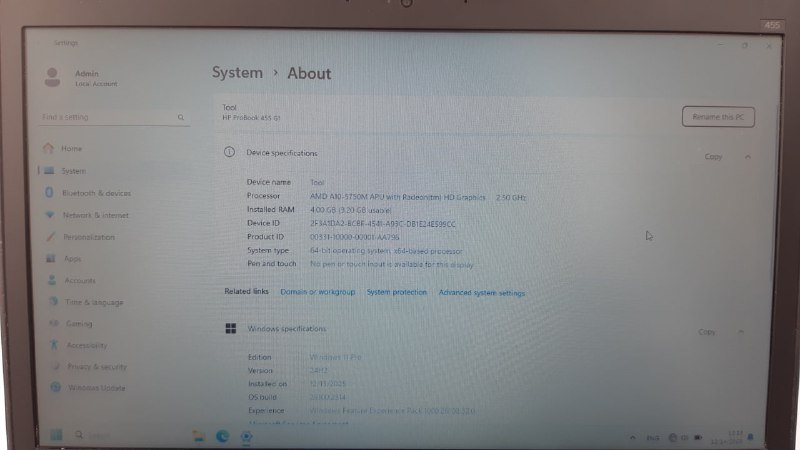Screen dimensions: 800x450
Task: Click the search magnifier in Find a setting
Action: pos(181,117)
